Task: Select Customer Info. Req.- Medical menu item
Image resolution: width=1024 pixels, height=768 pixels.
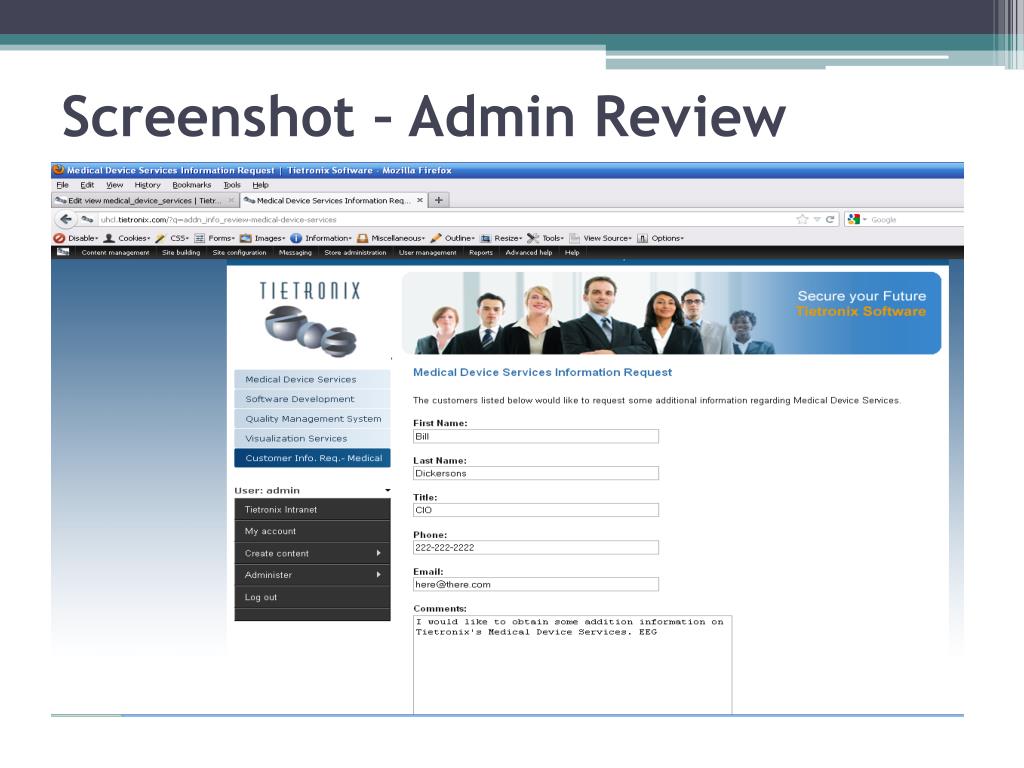Action: (312, 458)
